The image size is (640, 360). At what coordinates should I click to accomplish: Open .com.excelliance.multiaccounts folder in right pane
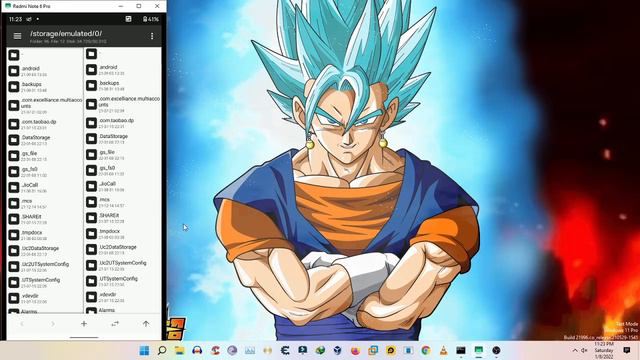point(123,104)
